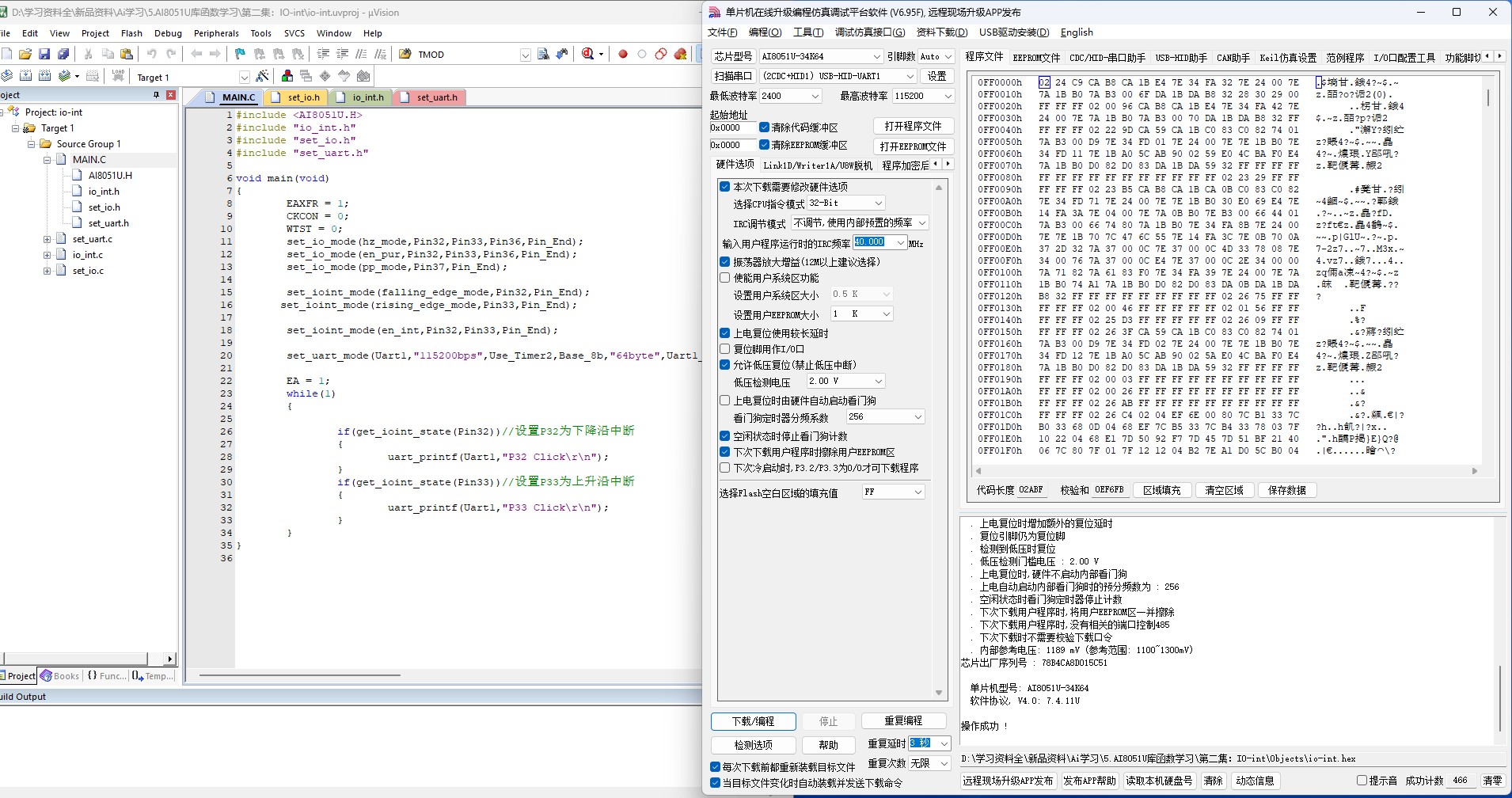1512x798 pixels.
Task: Open the Debug menu in µVision
Action: pyautogui.click(x=168, y=33)
